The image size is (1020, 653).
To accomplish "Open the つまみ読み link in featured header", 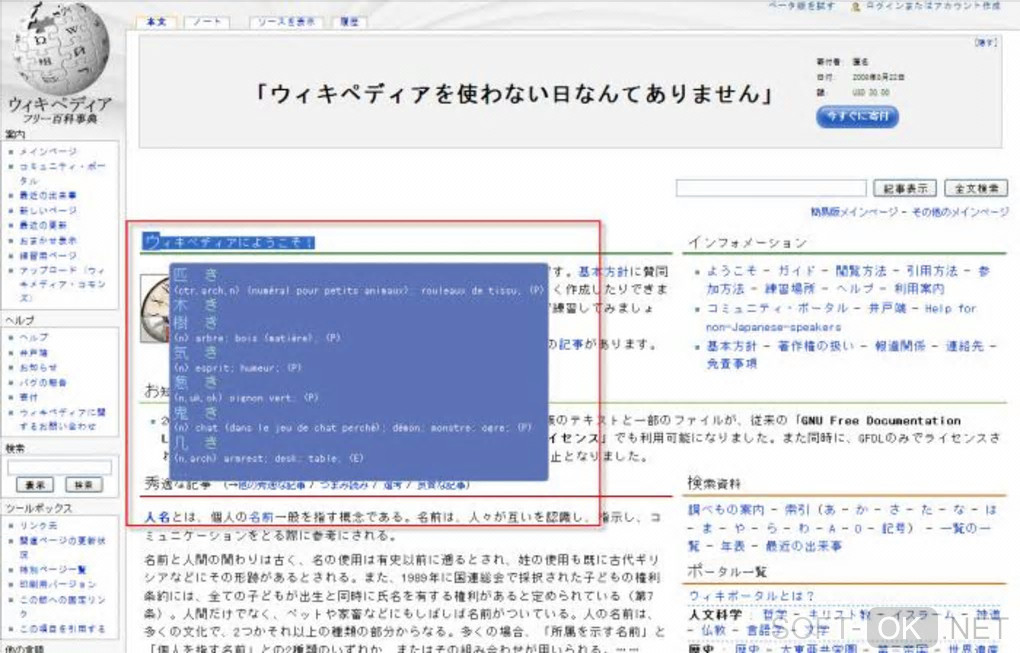I will (345, 485).
